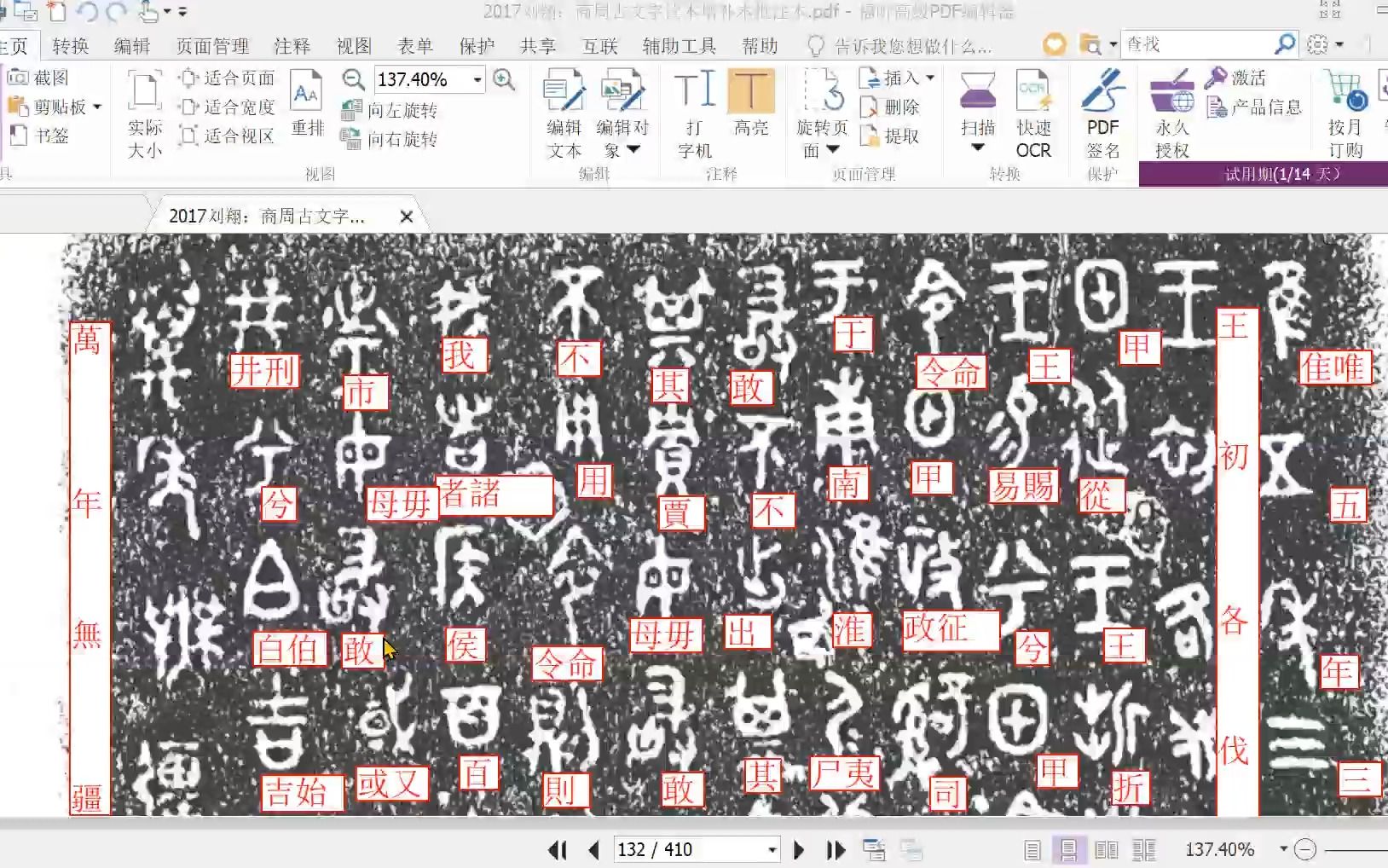Open status bar zoom percentage dropdown
The width and height of the screenshot is (1388, 868).
(x=1283, y=850)
